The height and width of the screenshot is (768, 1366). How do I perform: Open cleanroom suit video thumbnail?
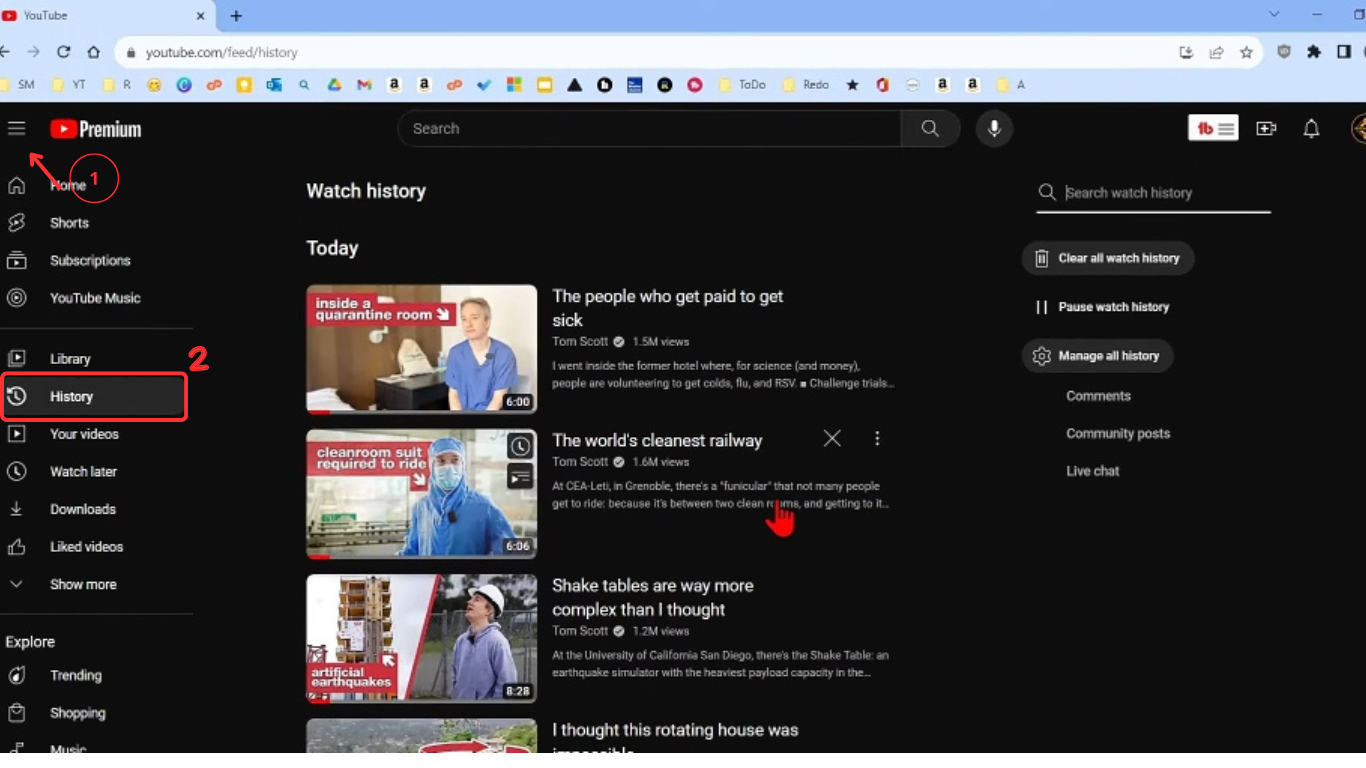(421, 494)
